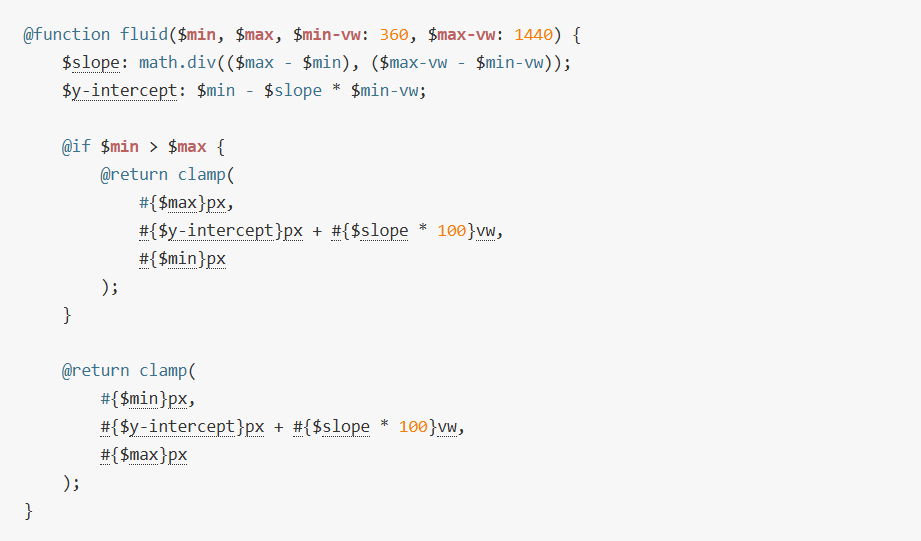921x541 pixels.
Task: Click the function's final closing brace
Action: point(29,511)
